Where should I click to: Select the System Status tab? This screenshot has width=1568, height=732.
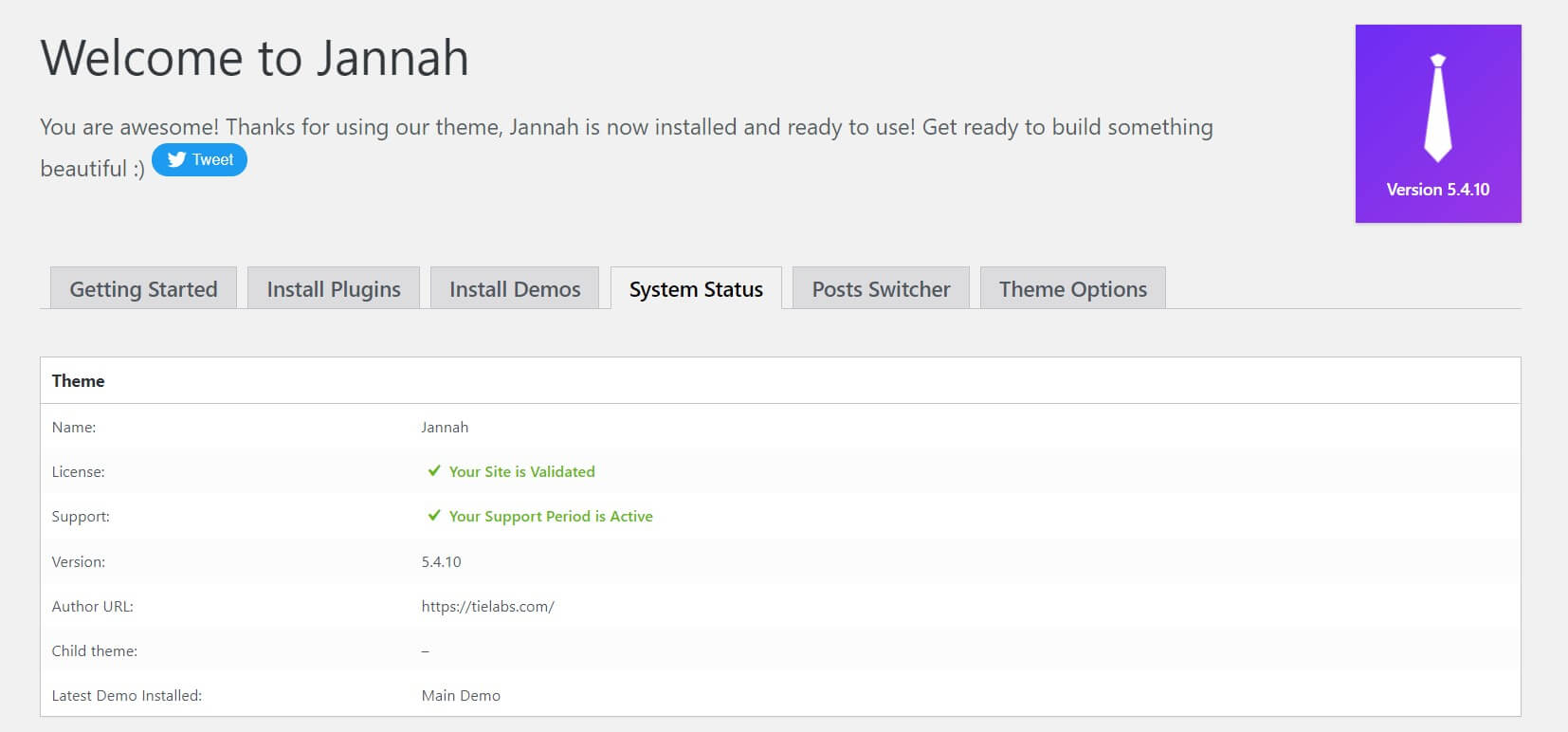696,288
